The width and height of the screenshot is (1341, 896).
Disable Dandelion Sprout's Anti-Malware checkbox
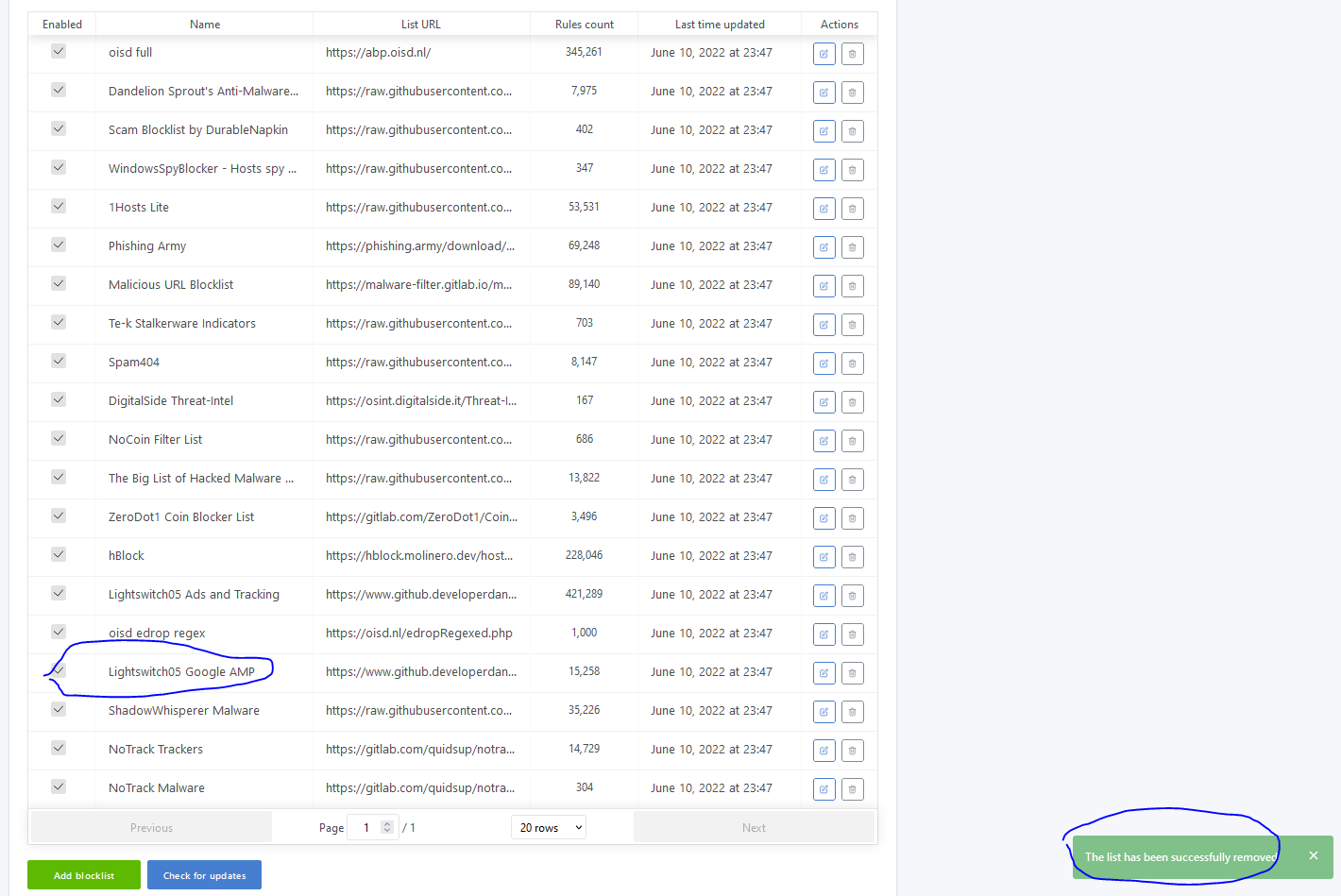[59, 90]
